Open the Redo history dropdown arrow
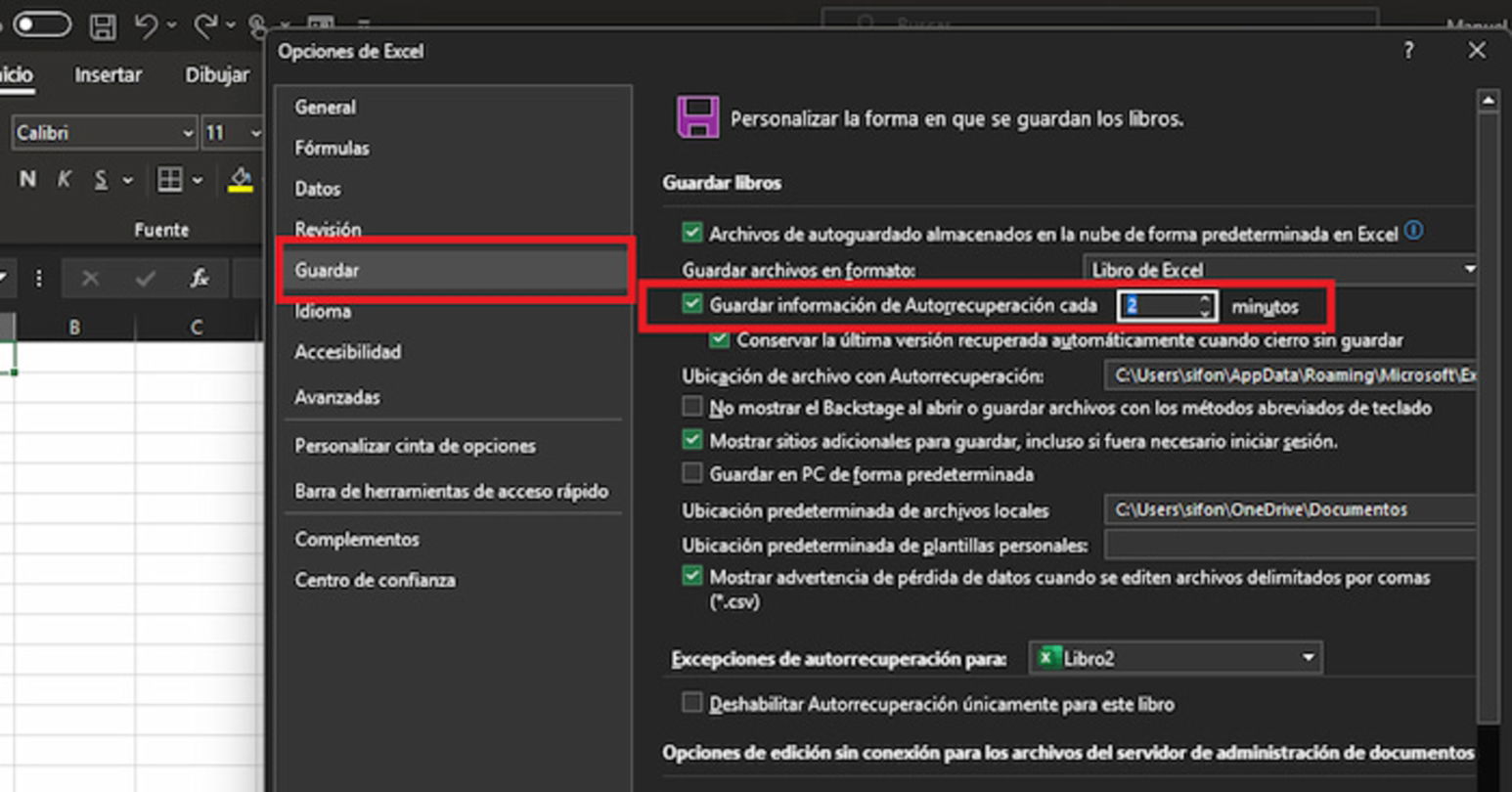This screenshot has width=1512, height=792. pyautogui.click(x=231, y=25)
